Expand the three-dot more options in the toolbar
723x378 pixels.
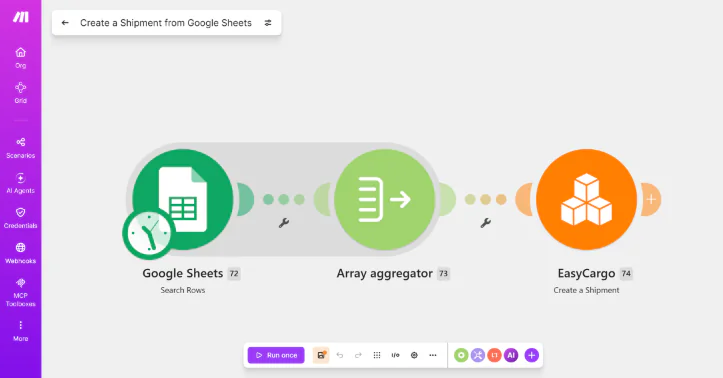[x=433, y=355]
